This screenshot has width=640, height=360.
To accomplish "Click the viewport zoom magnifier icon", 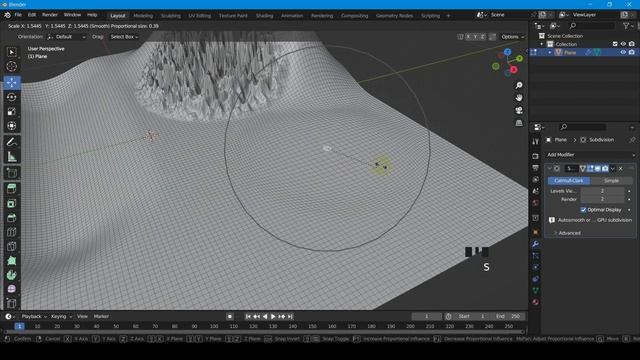I will (519, 85).
